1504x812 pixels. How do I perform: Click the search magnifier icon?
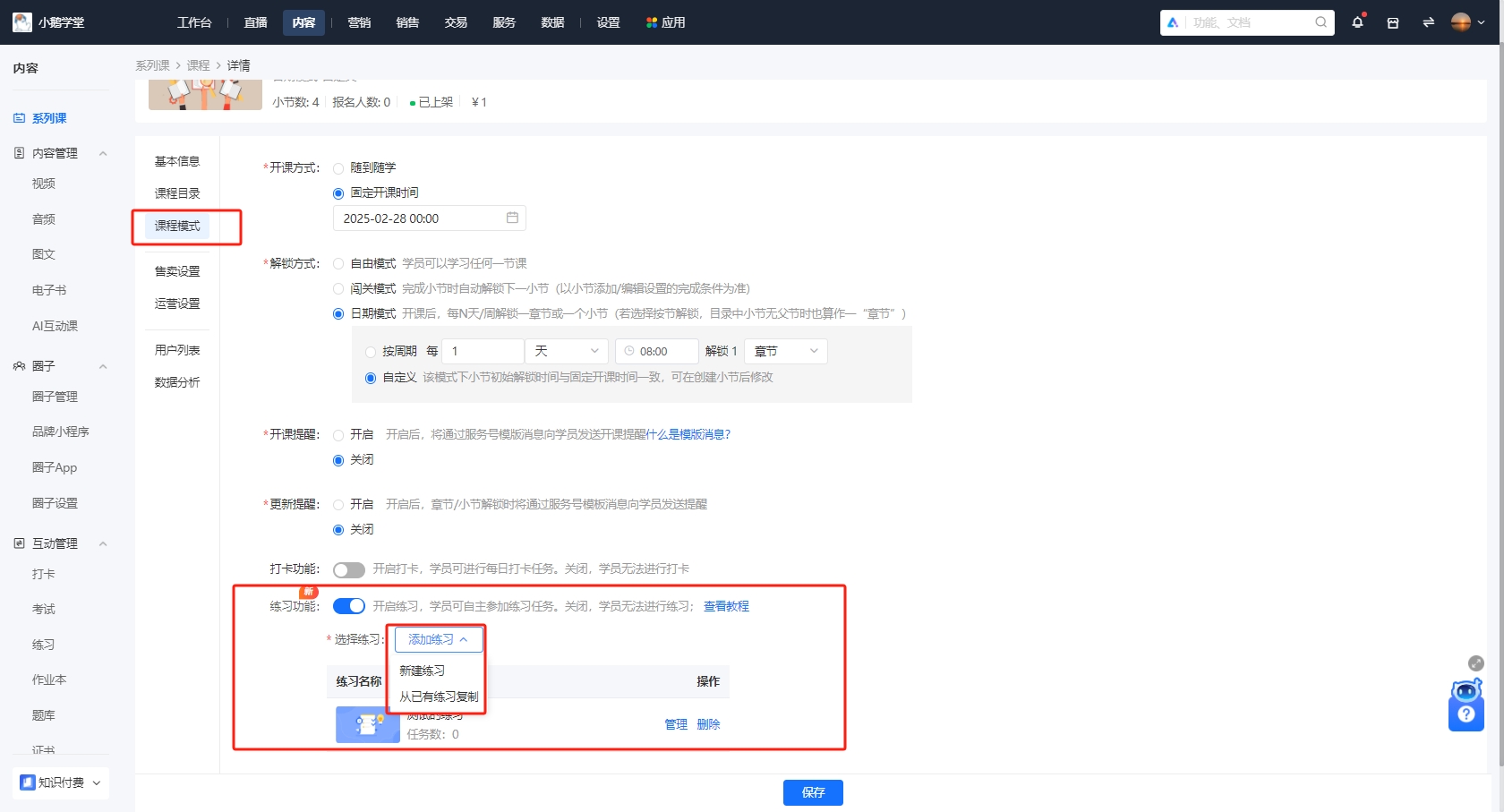tap(1320, 22)
